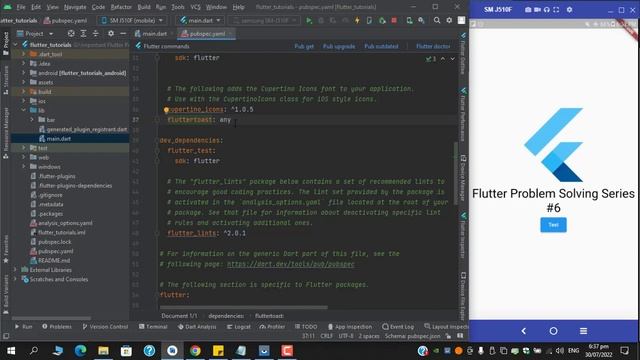The width and height of the screenshot is (640, 360).
Task: Open Terminal tool window tab
Action: (153, 327)
